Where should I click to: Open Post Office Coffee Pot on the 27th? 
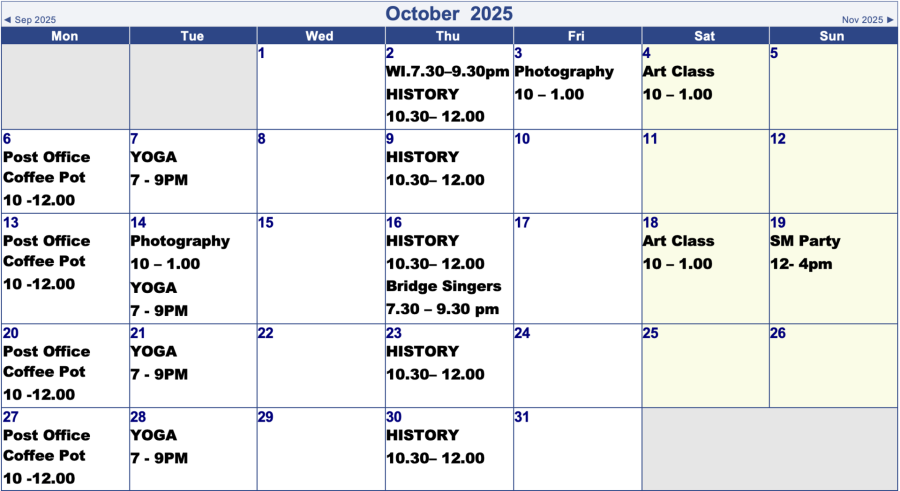[x=46, y=445]
